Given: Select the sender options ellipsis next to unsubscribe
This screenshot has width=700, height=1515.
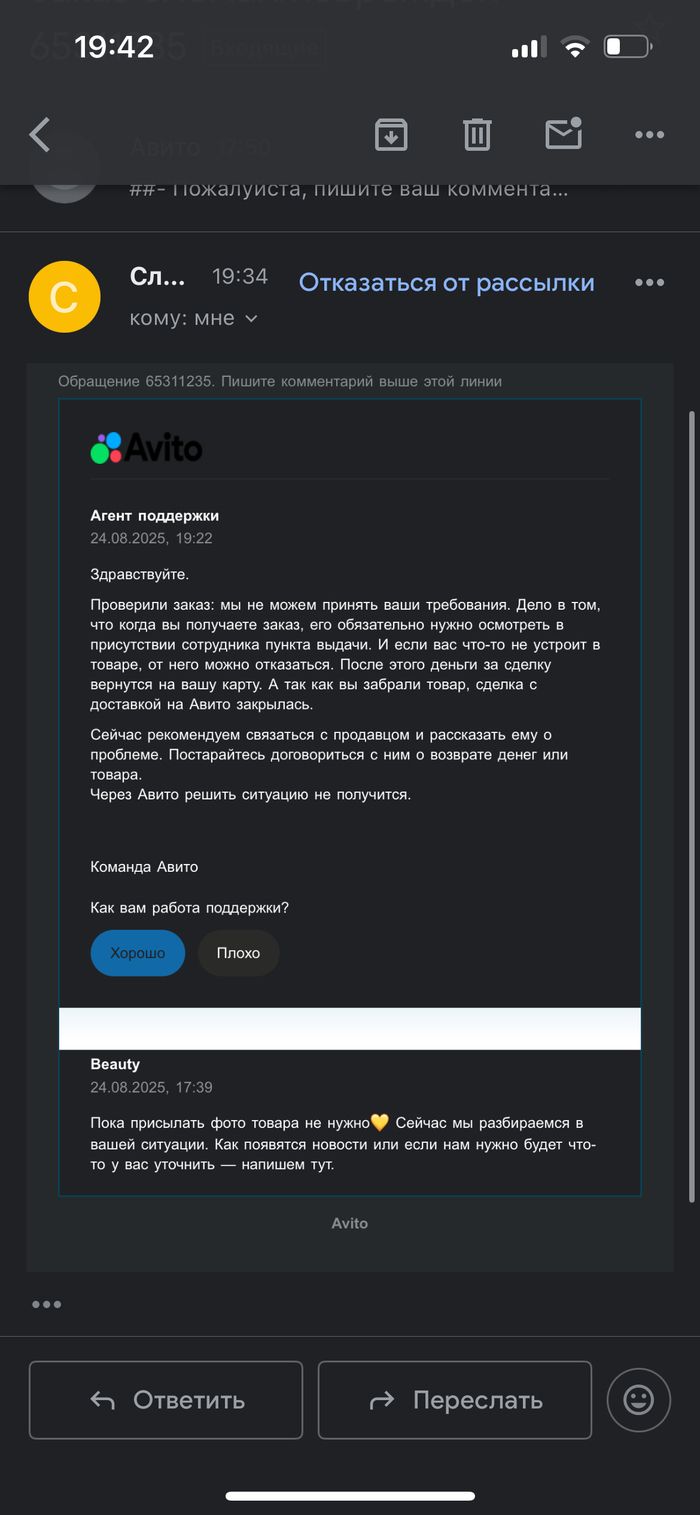Looking at the screenshot, I should point(649,282).
